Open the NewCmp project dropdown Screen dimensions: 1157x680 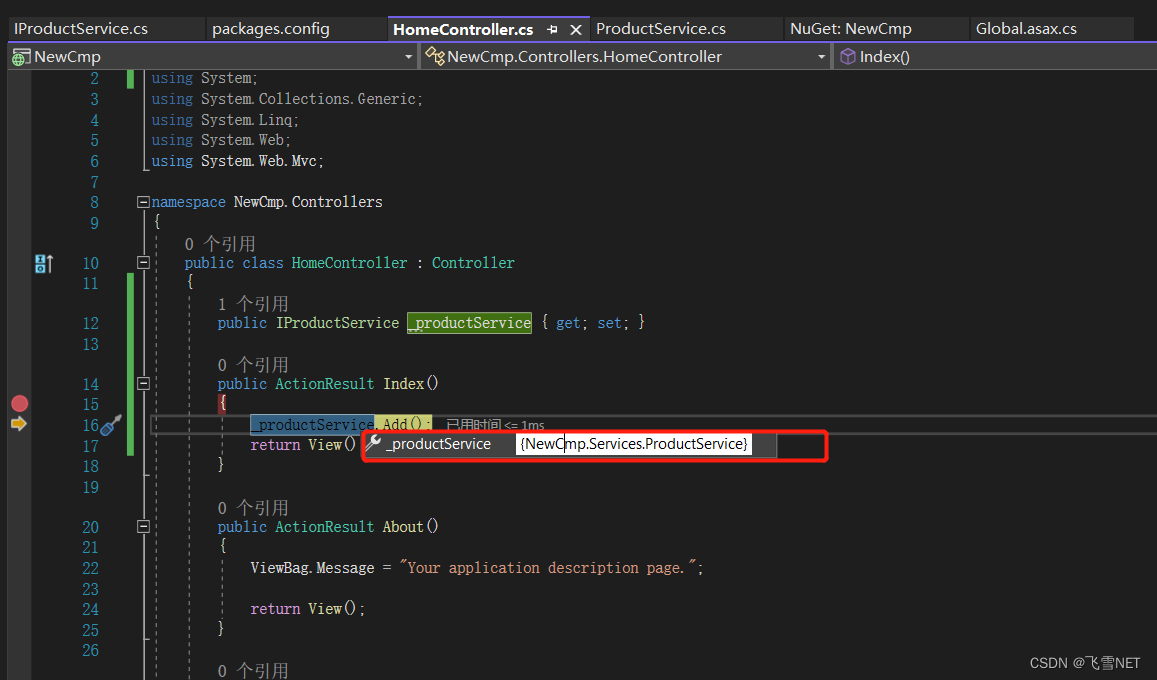(408, 56)
